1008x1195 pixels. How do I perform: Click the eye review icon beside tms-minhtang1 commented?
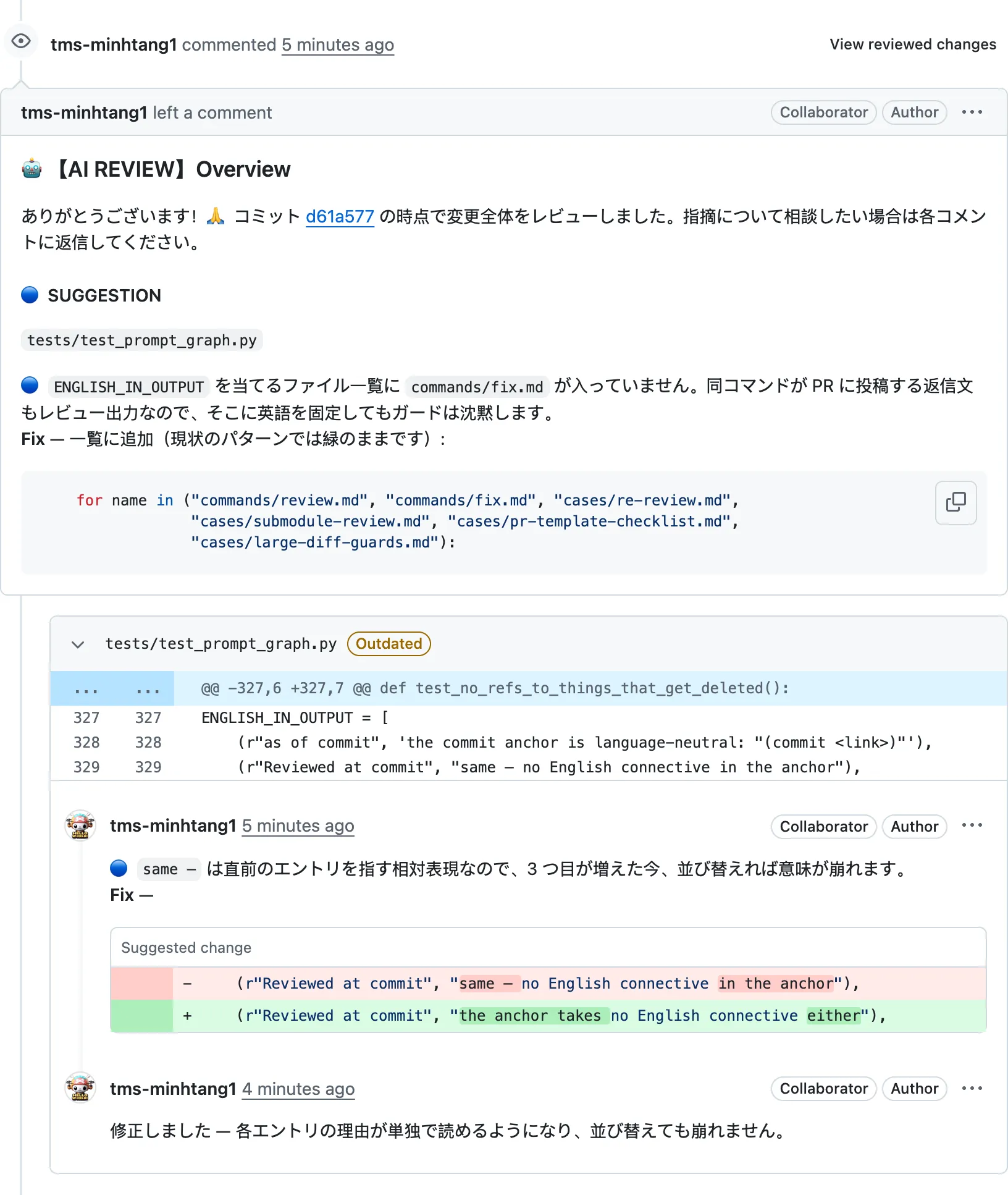point(21,41)
